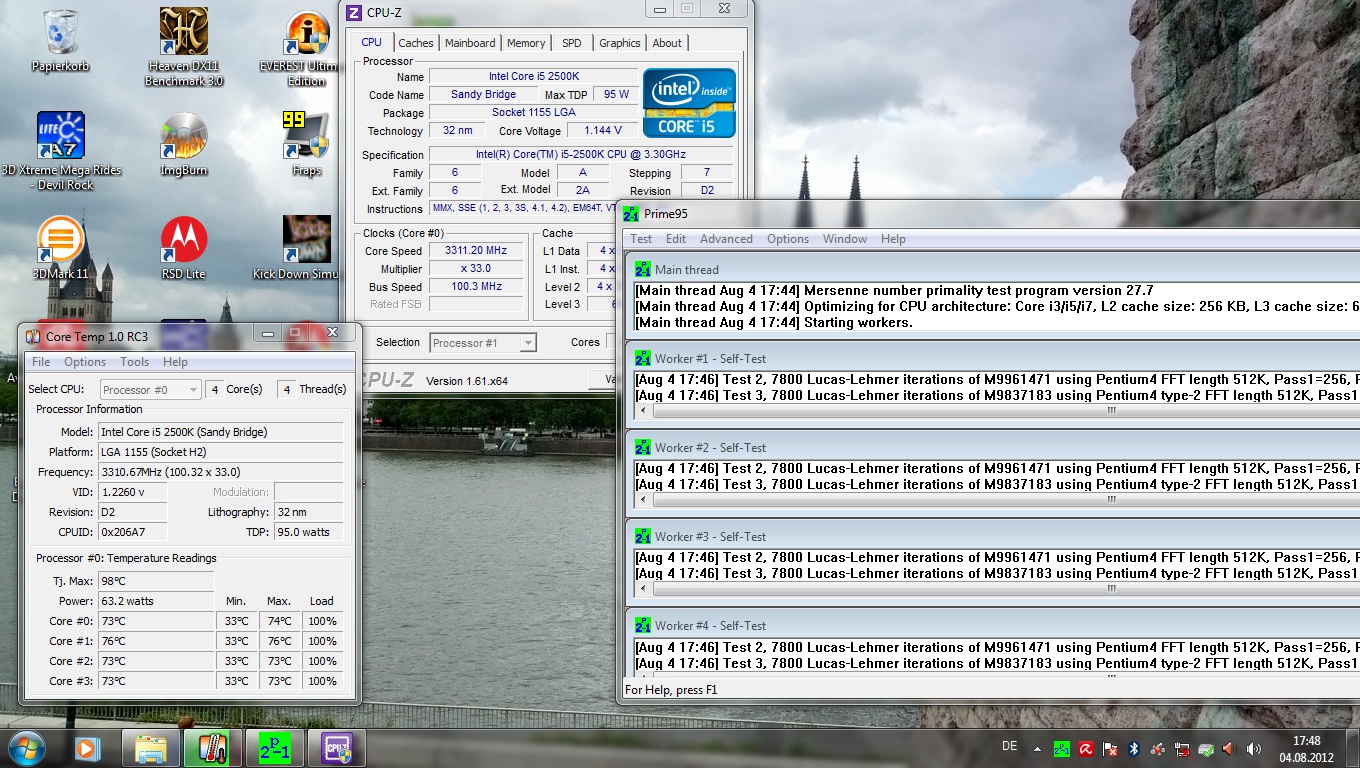Click the CPU-Z title bar Z icon
This screenshot has width=1360, height=768.
pos(353,12)
